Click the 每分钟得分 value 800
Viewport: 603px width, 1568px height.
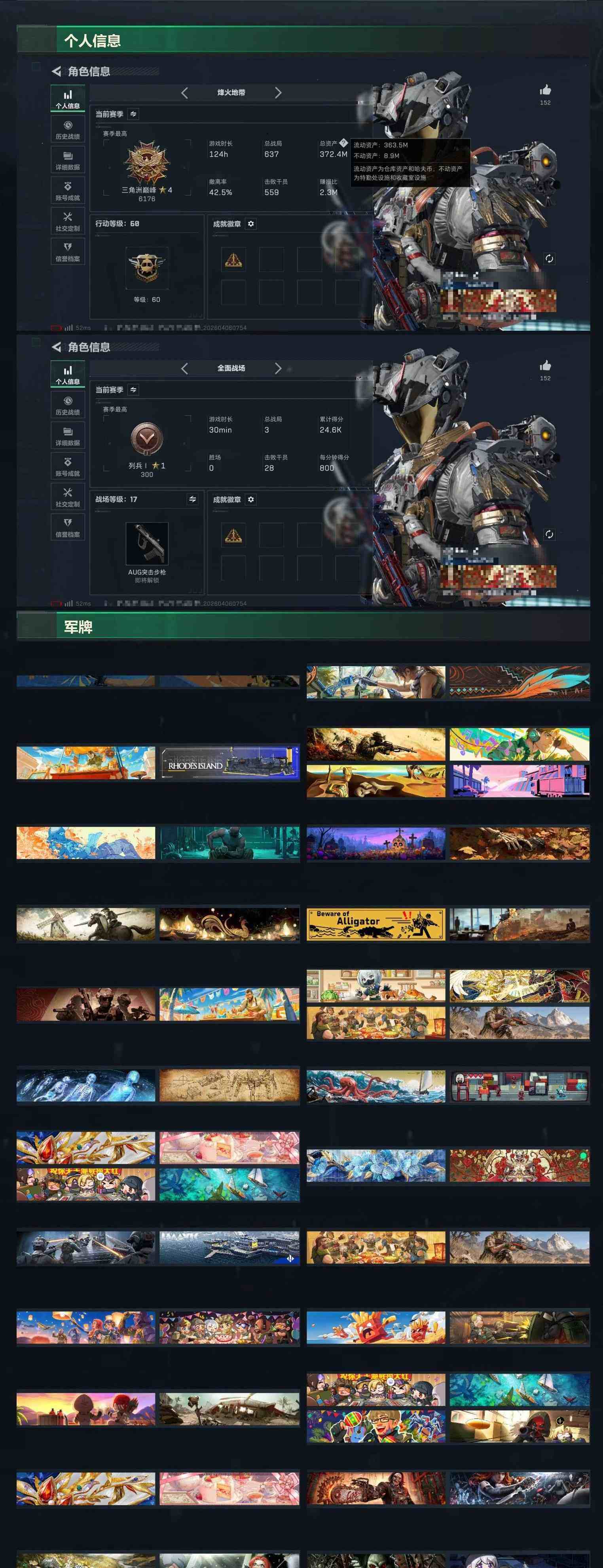tap(327, 468)
